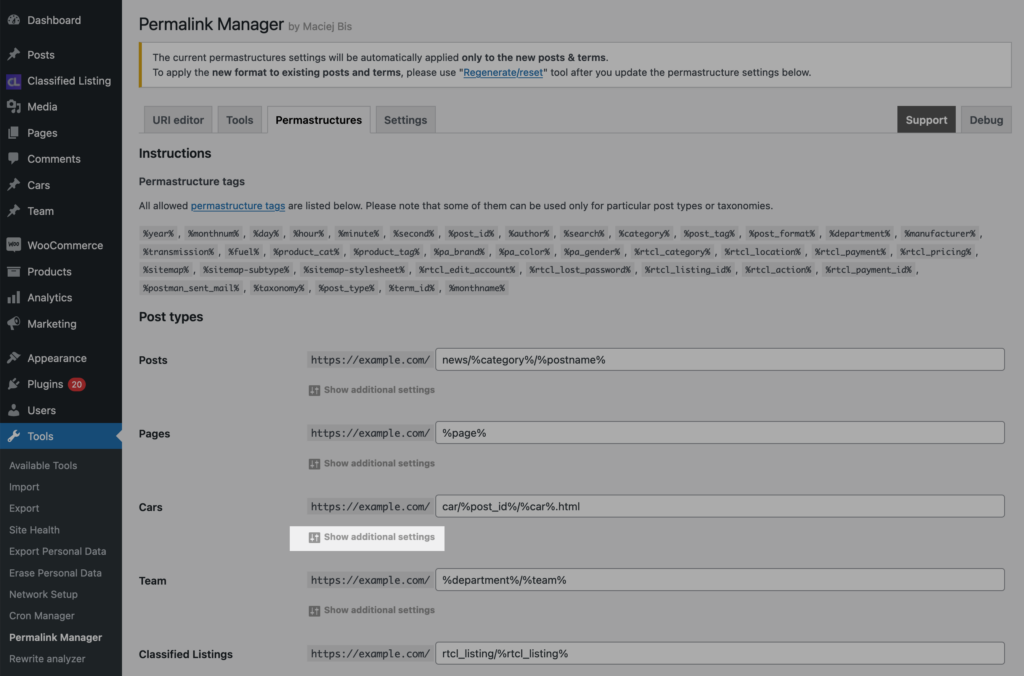
Task: Open Permalink Manager submenu item
Action: pos(56,637)
